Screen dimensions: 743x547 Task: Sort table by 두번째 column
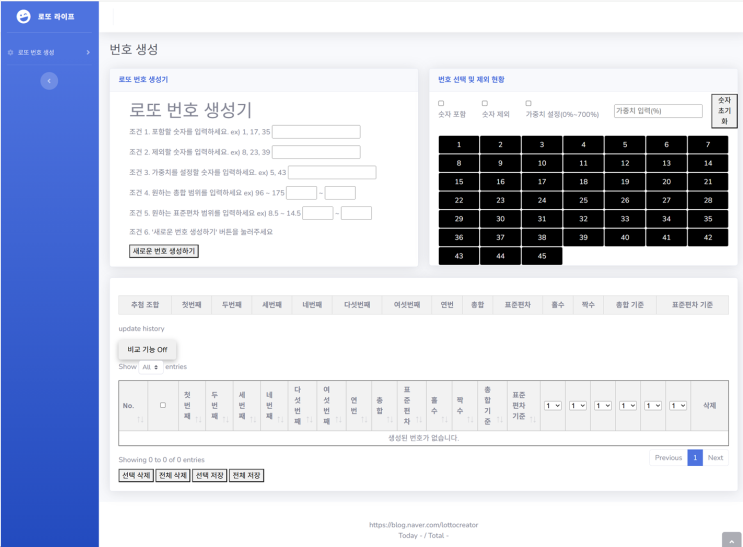click(219, 406)
